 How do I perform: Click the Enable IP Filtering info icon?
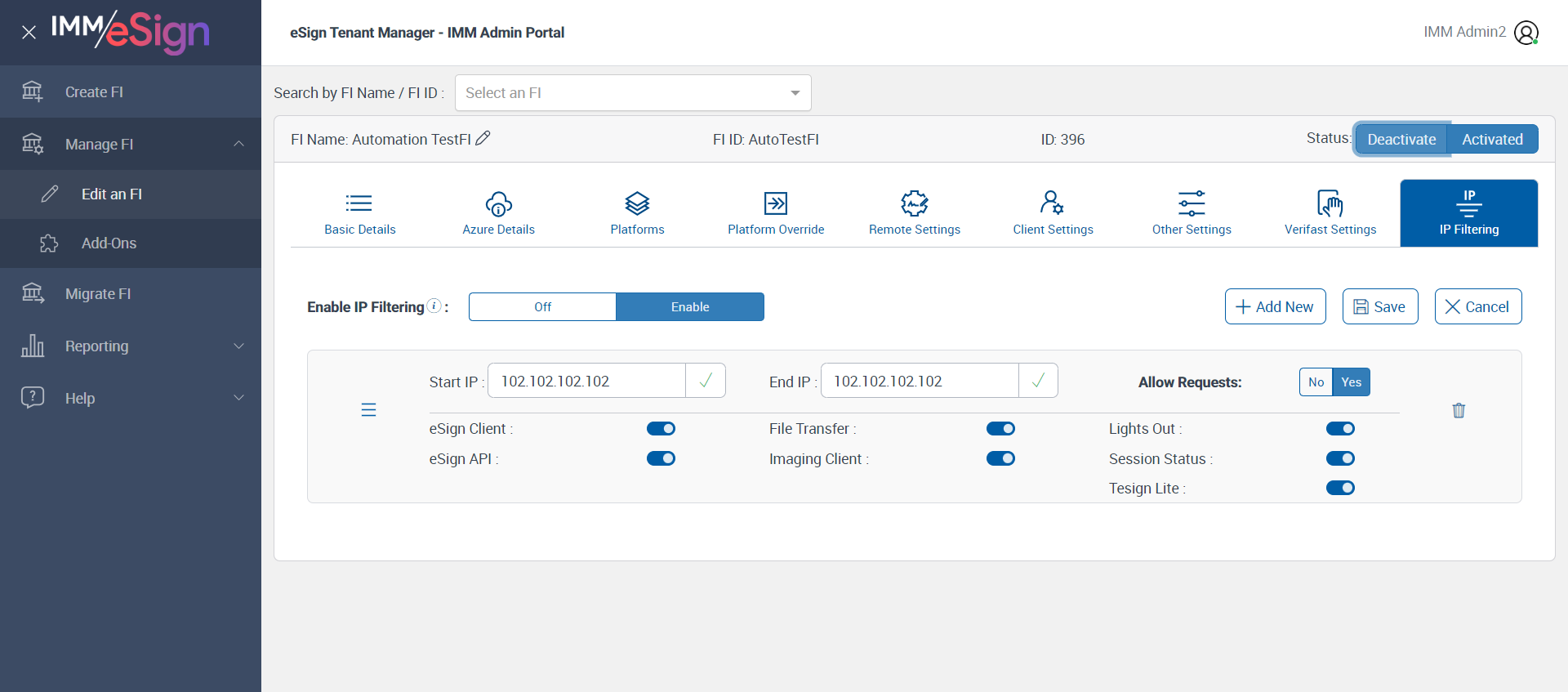[434, 306]
